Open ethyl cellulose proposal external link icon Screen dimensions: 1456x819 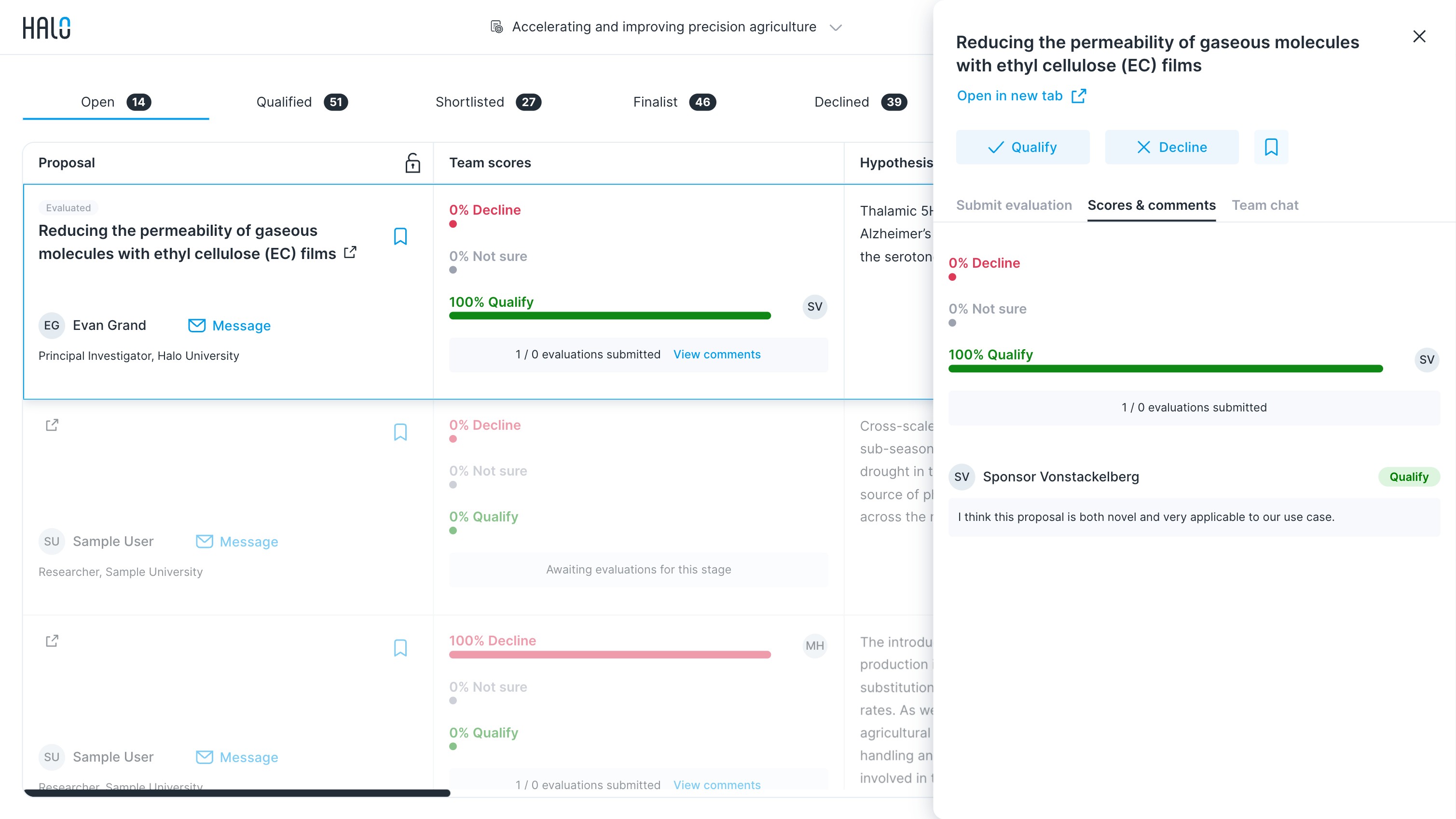(350, 252)
